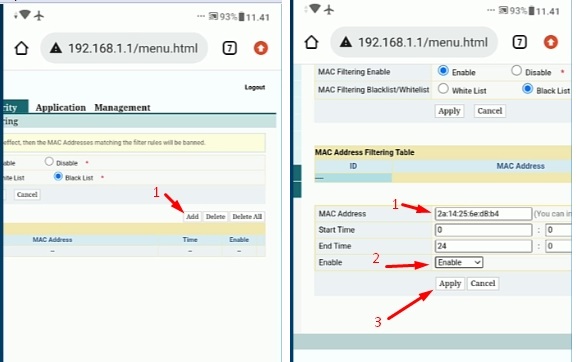Tap battery icon in left status bar
The height and width of the screenshot is (362, 578).
(241, 17)
